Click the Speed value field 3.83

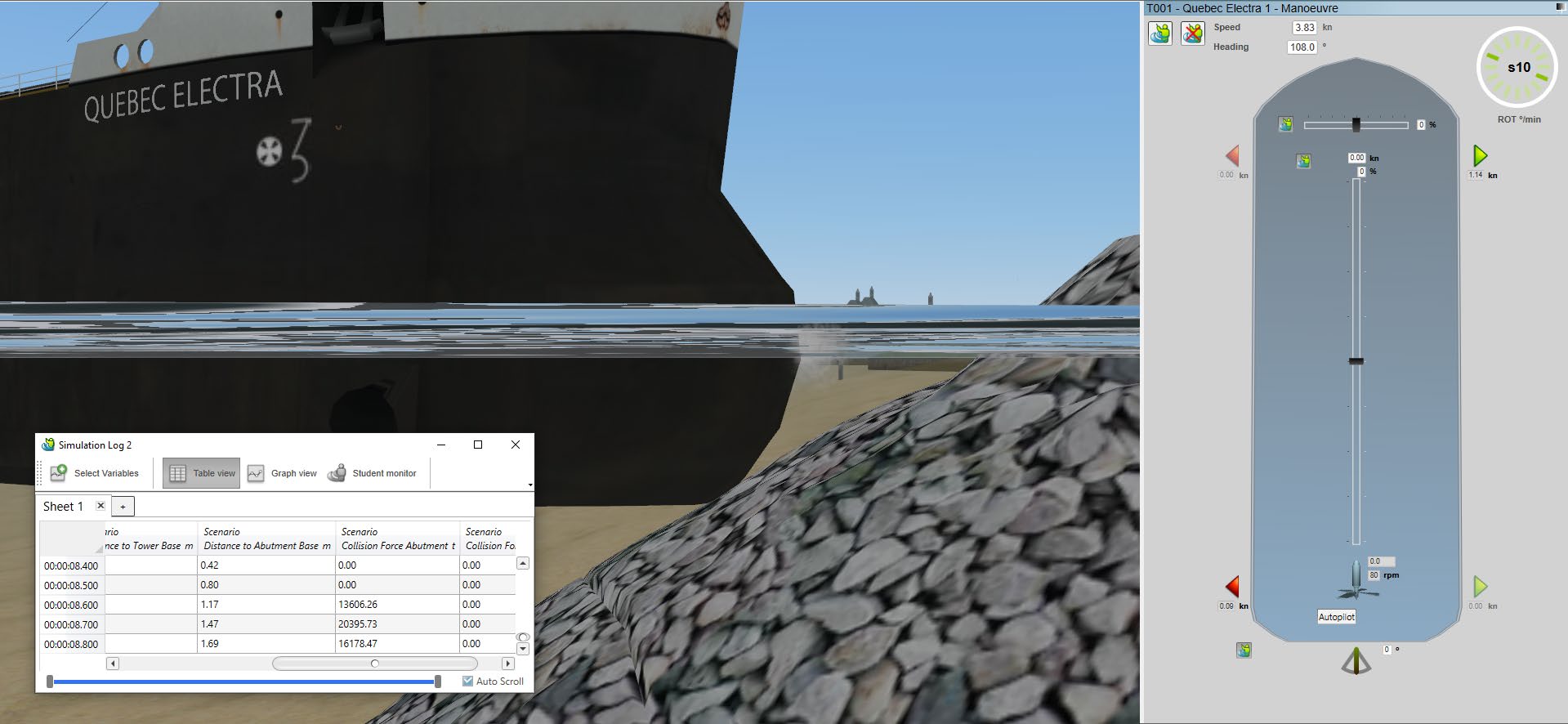[x=1304, y=28]
